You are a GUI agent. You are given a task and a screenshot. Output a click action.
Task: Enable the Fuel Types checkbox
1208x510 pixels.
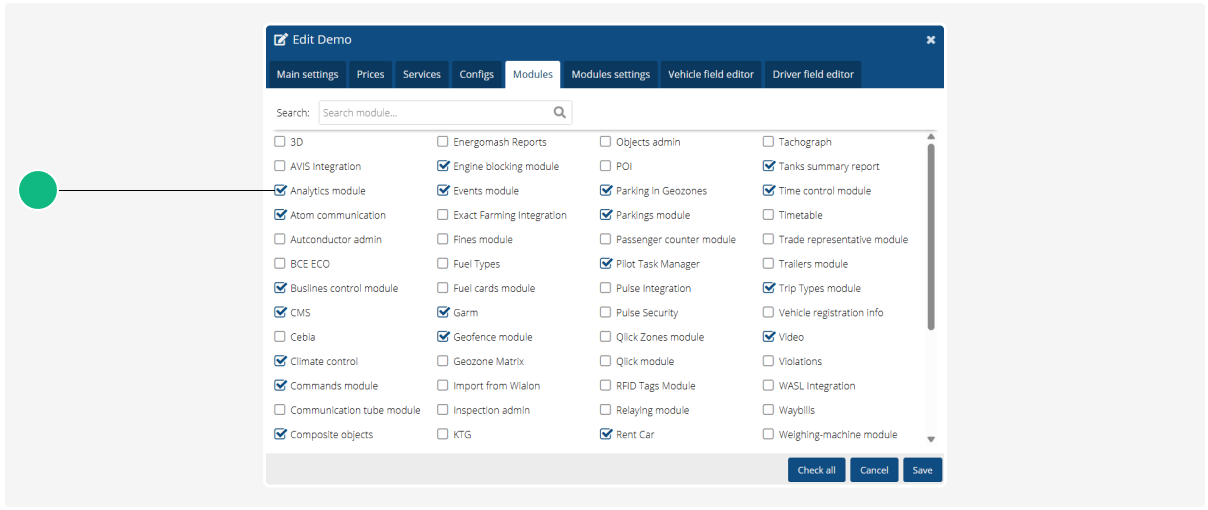coord(443,264)
